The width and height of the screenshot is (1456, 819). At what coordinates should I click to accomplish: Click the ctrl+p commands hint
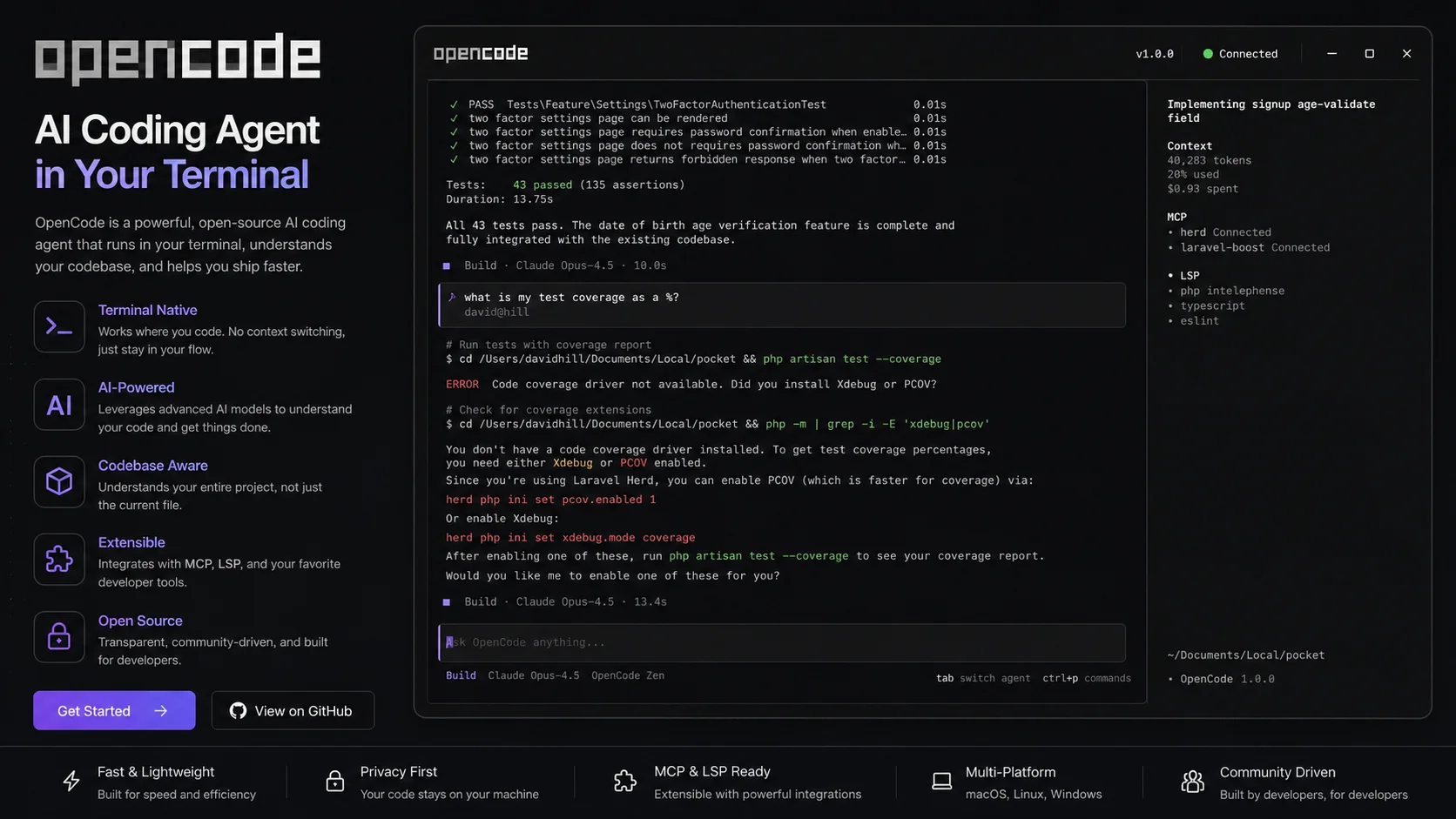(x=1087, y=678)
